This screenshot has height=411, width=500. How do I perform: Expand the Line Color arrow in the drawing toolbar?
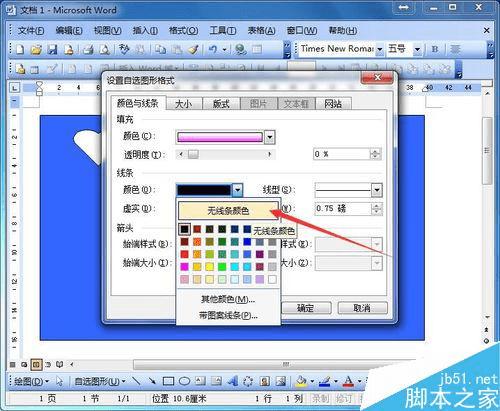click(x=335, y=381)
